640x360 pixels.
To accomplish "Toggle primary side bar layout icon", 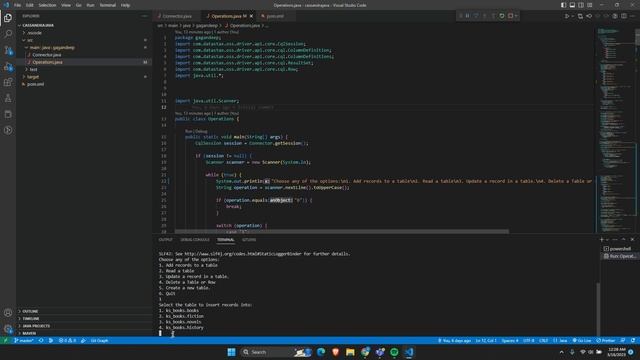I will tap(563, 5).
